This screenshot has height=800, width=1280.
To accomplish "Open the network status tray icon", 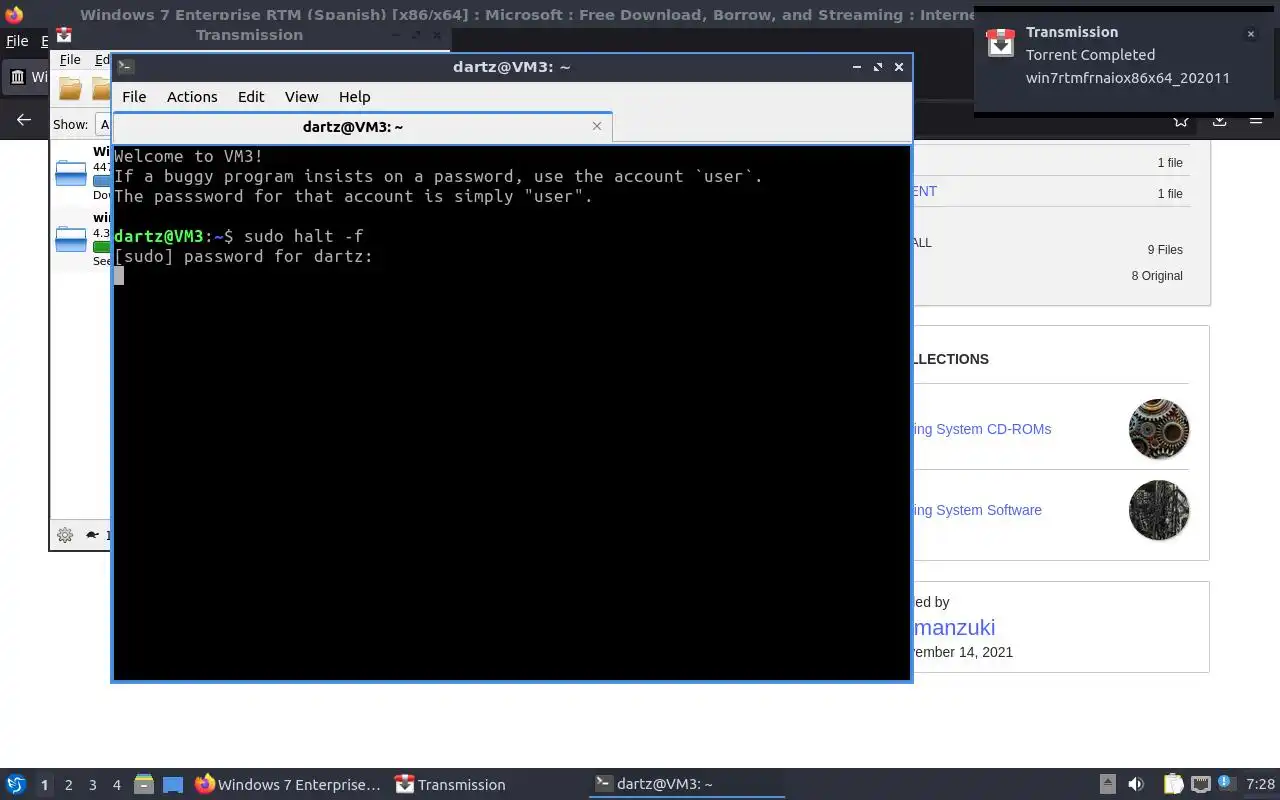I will [x=1201, y=785].
